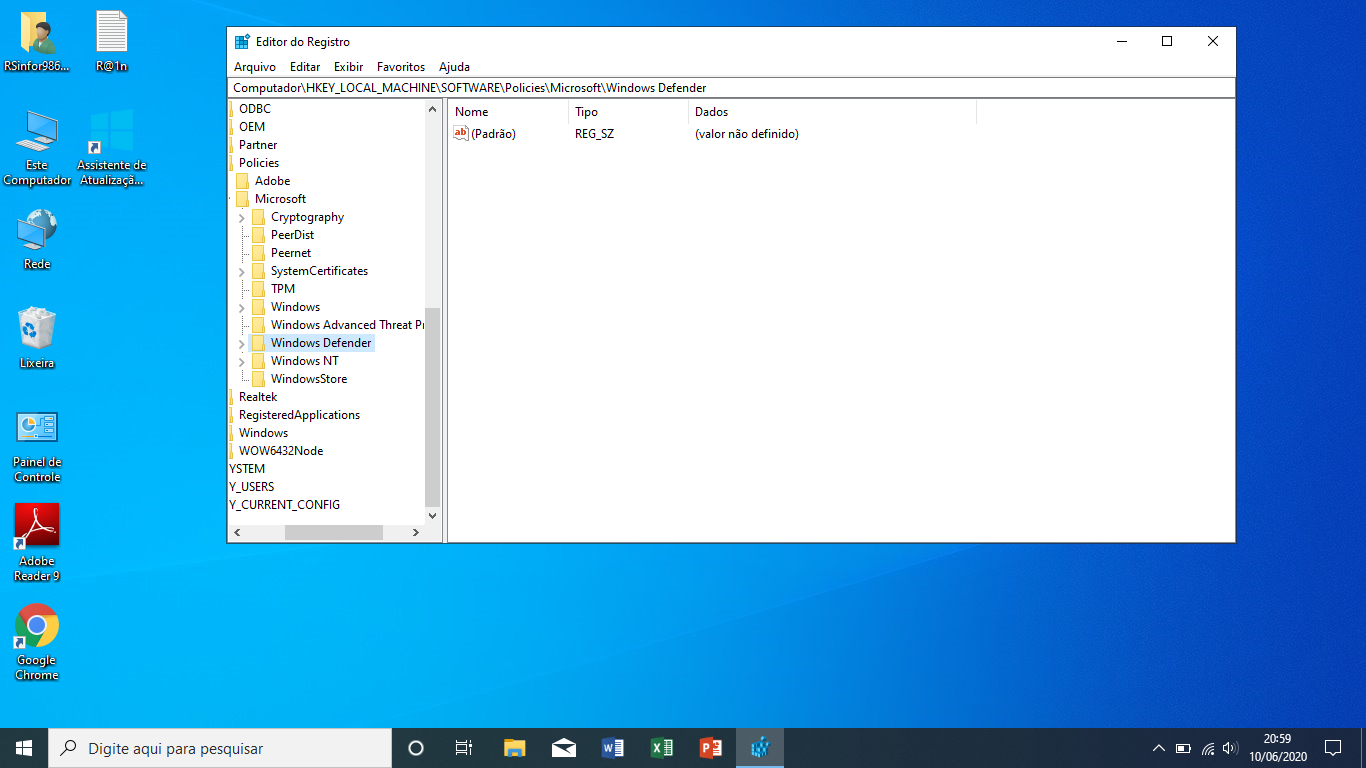Select the Policies key
The width and height of the screenshot is (1366, 768).
259,163
